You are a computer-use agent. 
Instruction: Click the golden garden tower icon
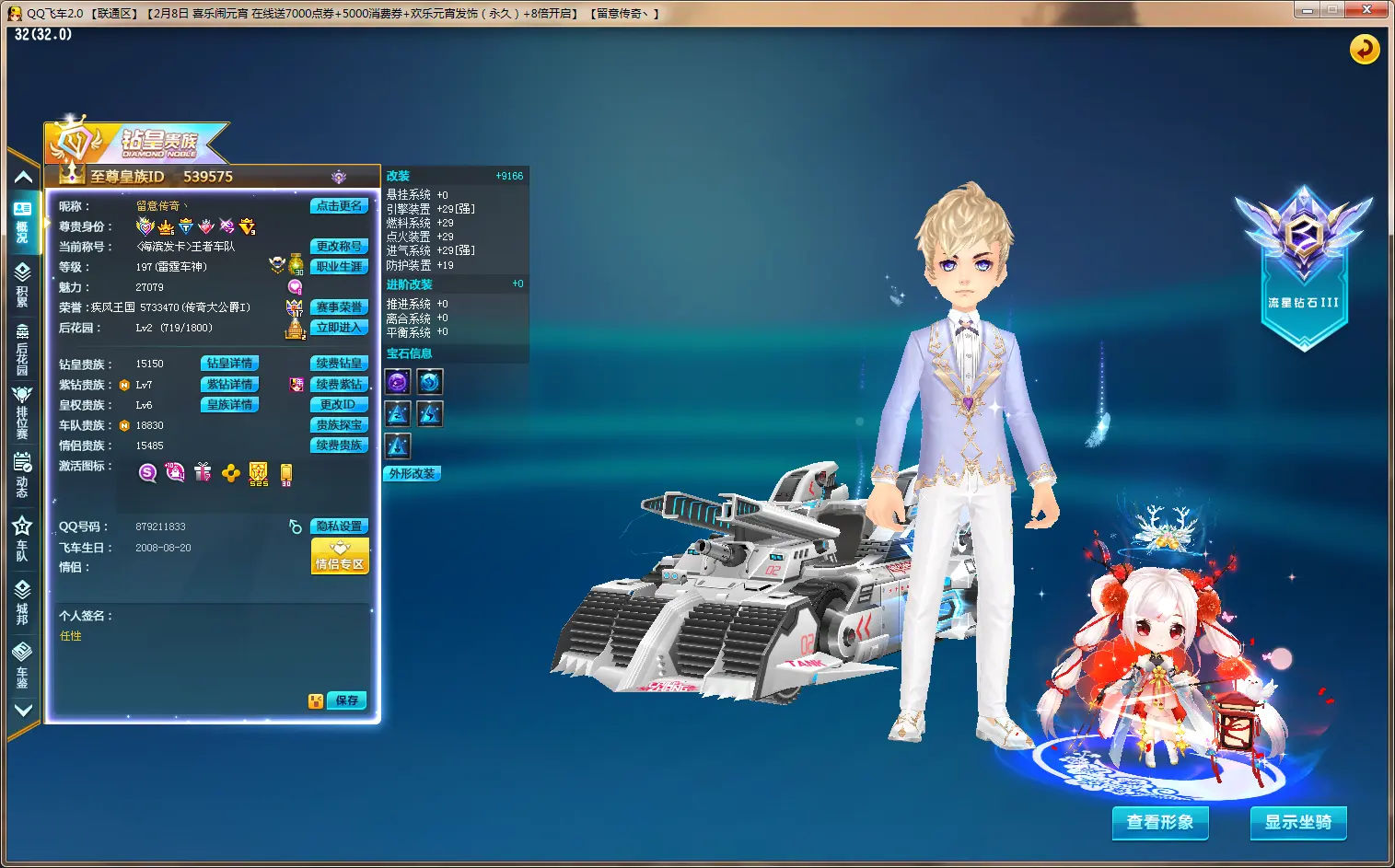pos(296,328)
